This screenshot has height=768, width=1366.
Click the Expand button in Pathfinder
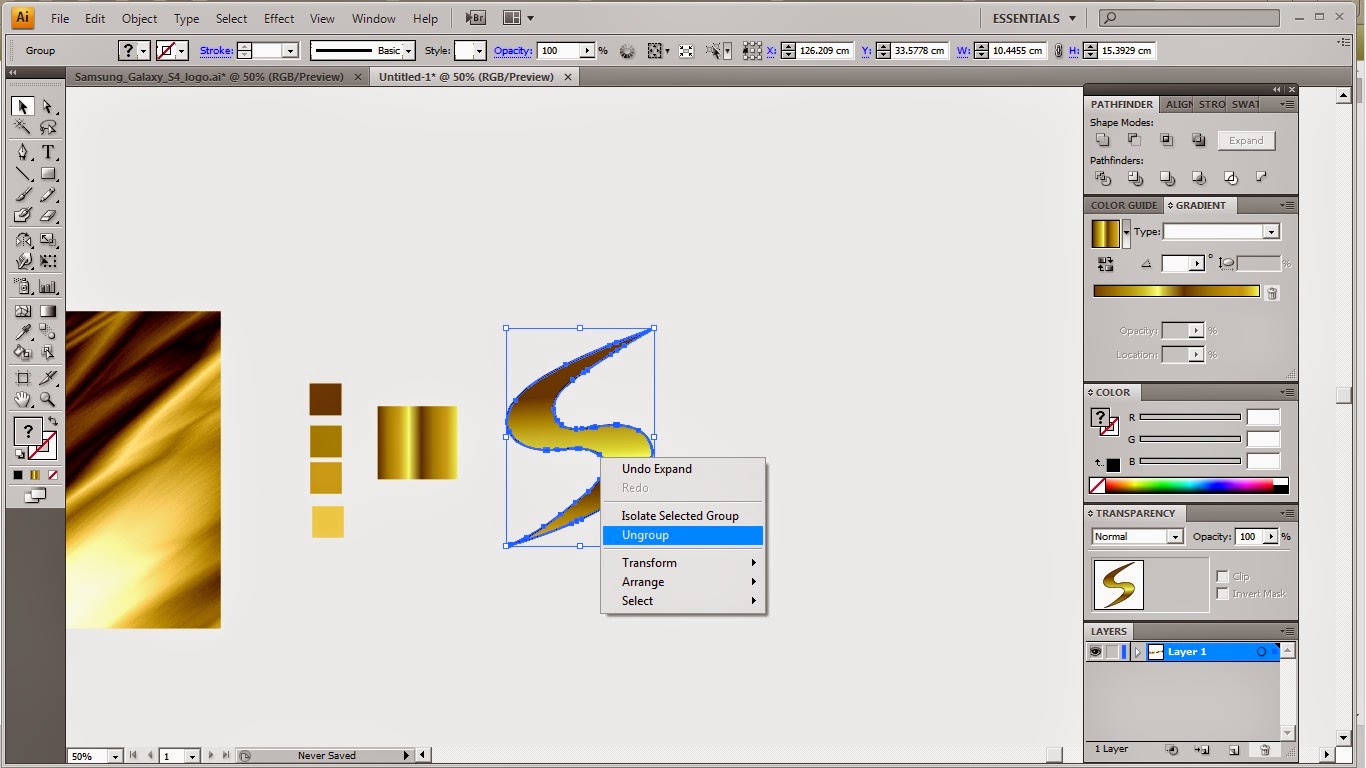point(1246,141)
